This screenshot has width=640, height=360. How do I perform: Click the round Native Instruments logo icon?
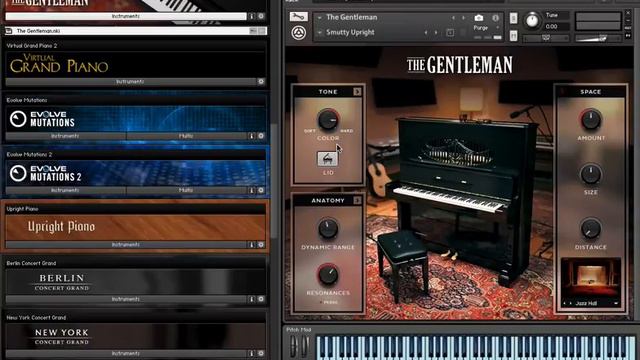point(299,33)
